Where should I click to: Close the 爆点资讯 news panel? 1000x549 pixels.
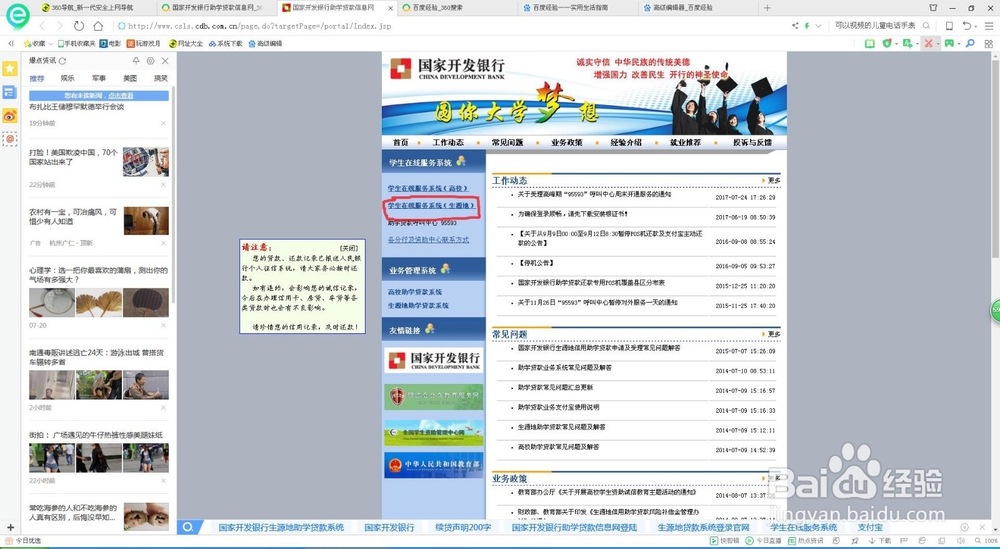(165, 61)
